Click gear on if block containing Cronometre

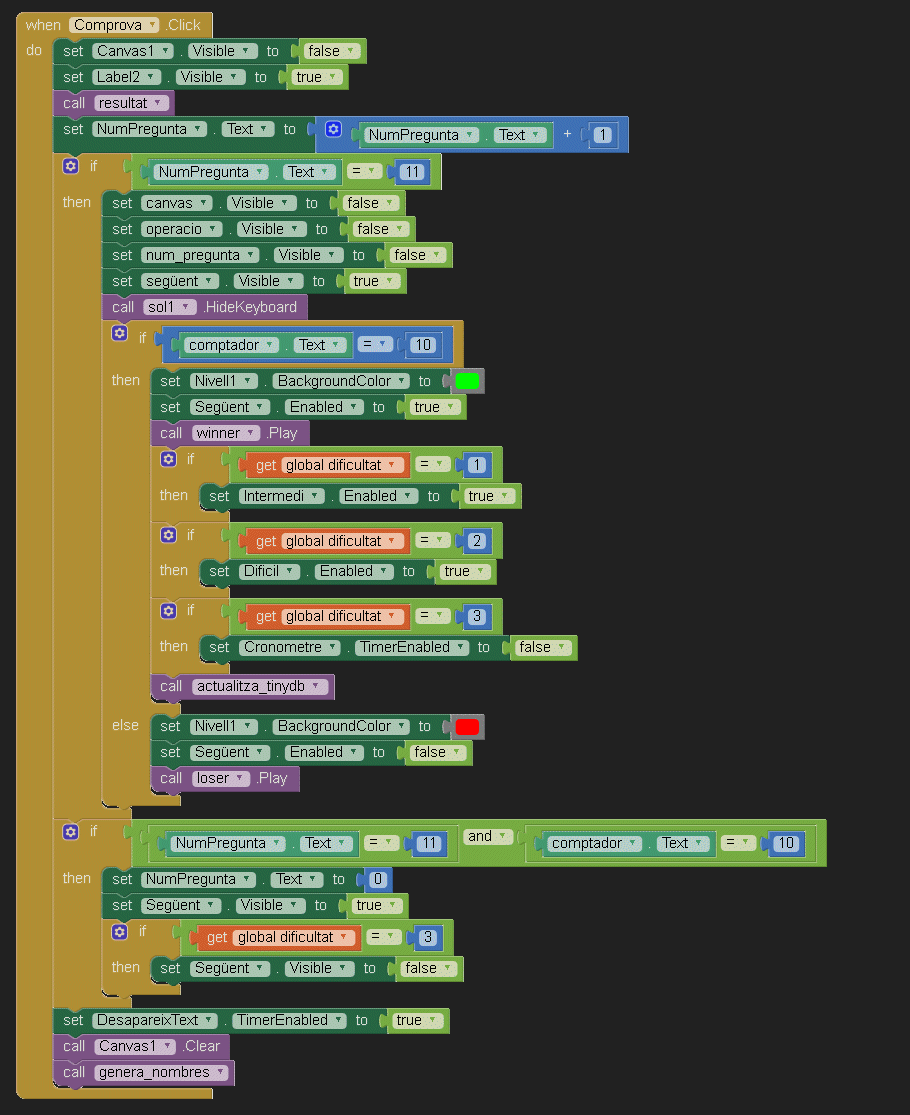pos(168,610)
